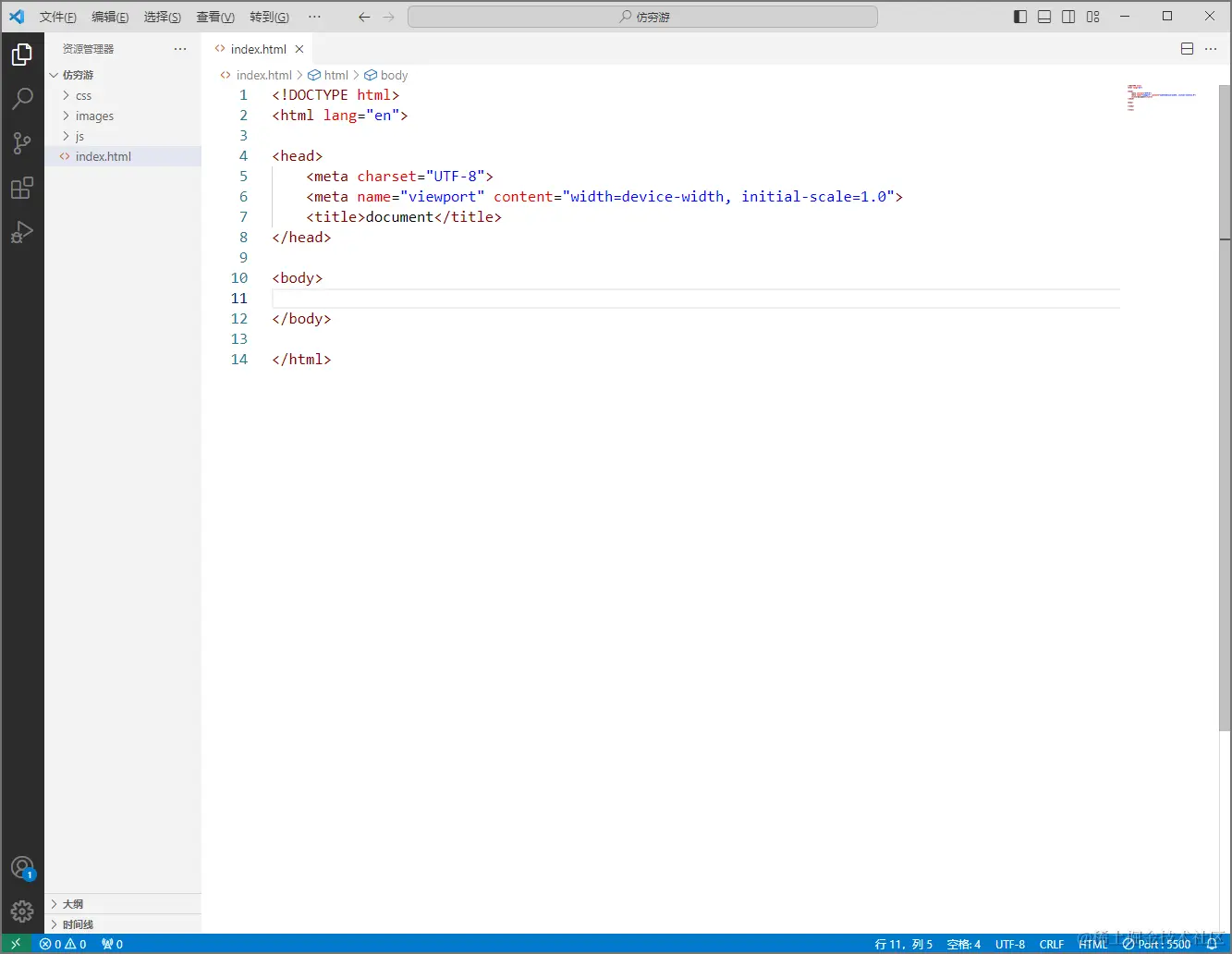Click the meta viewport code line
1232x954 pixels.
tap(604, 197)
